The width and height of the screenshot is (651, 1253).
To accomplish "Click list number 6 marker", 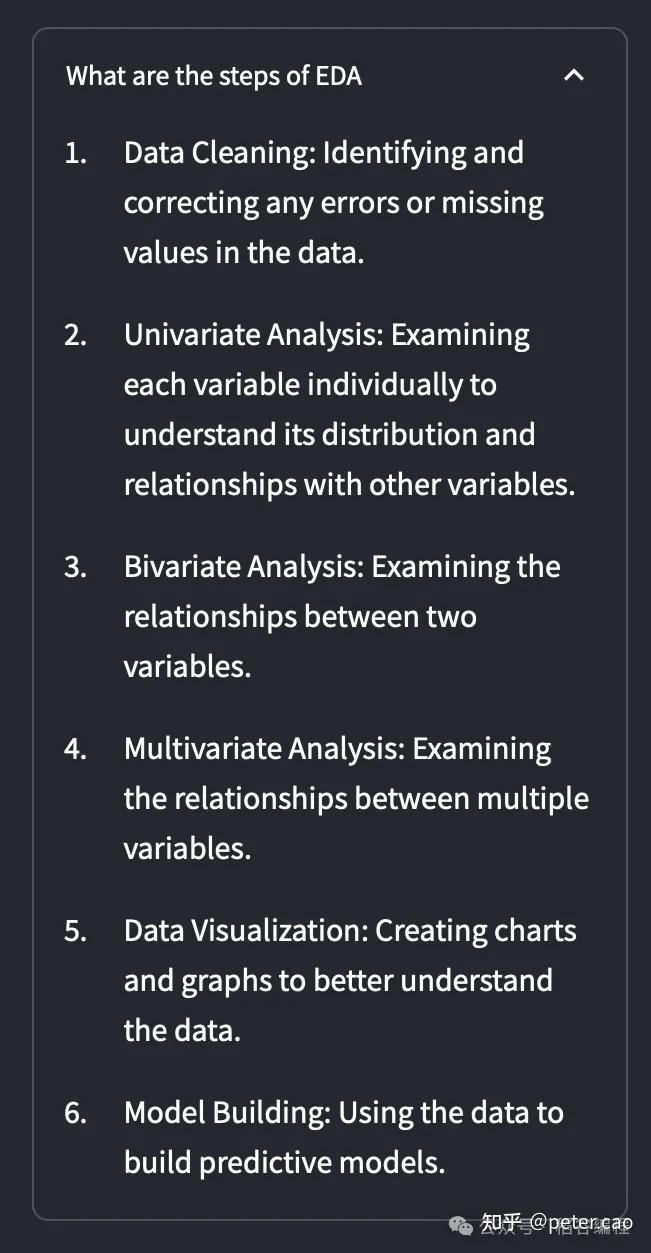I will tap(75, 1113).
